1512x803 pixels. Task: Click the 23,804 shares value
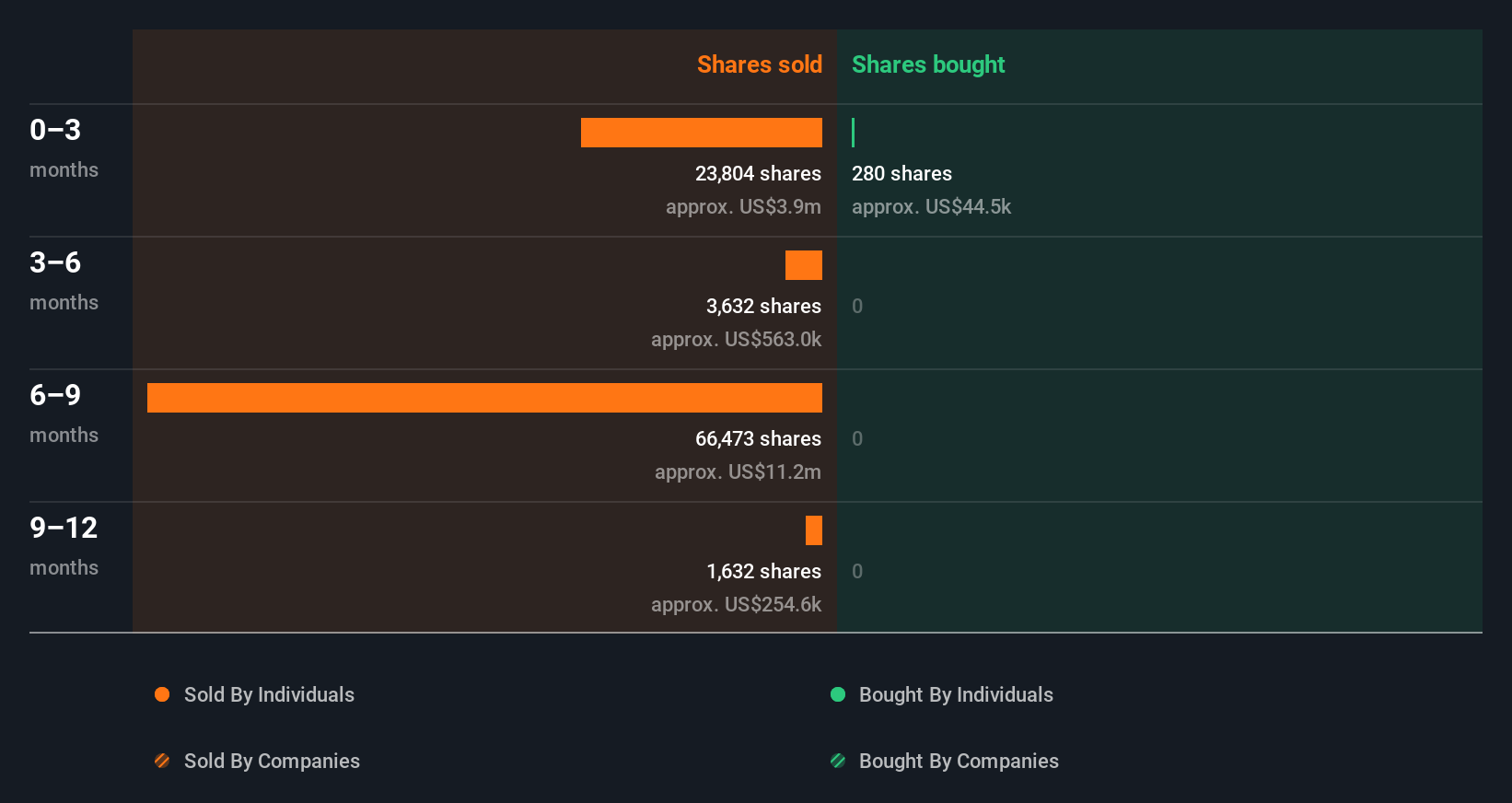pyautogui.click(x=758, y=174)
